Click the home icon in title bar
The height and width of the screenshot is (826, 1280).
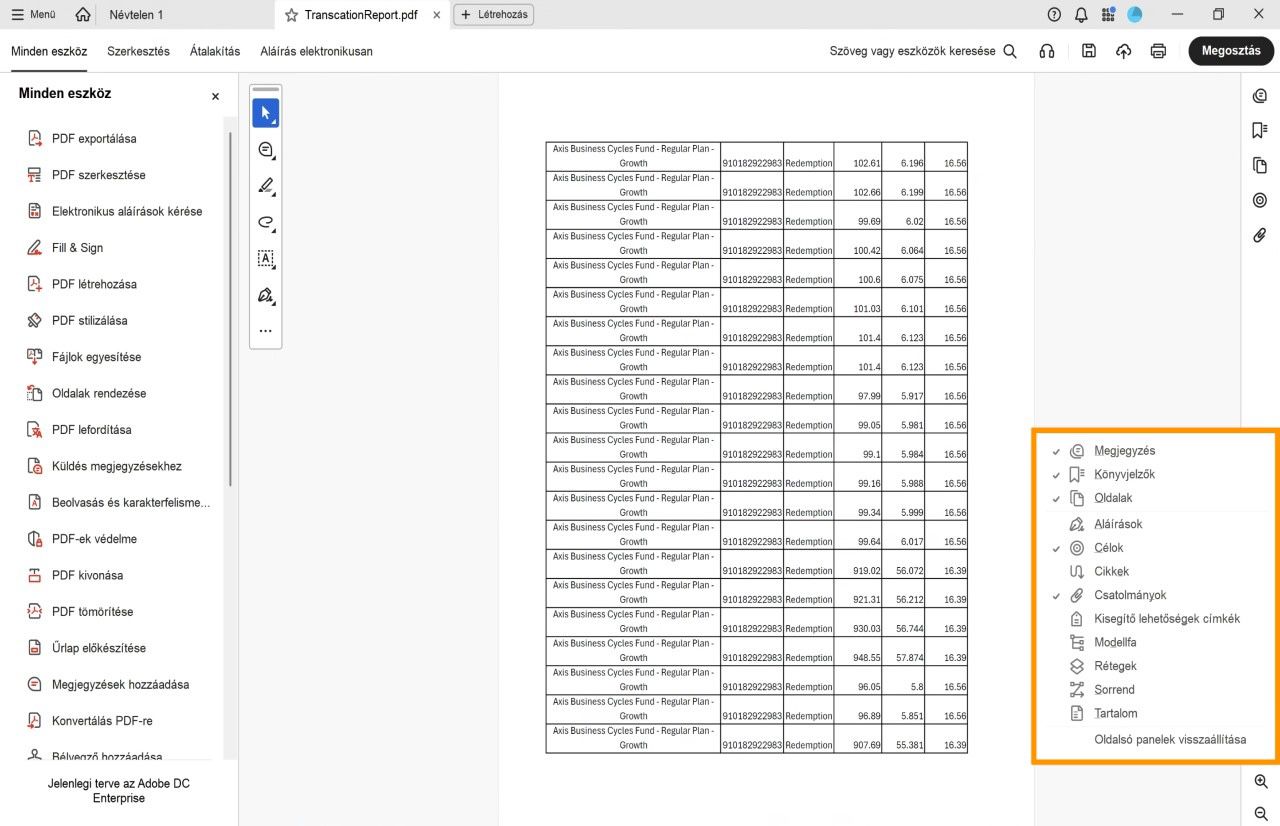[83, 15]
